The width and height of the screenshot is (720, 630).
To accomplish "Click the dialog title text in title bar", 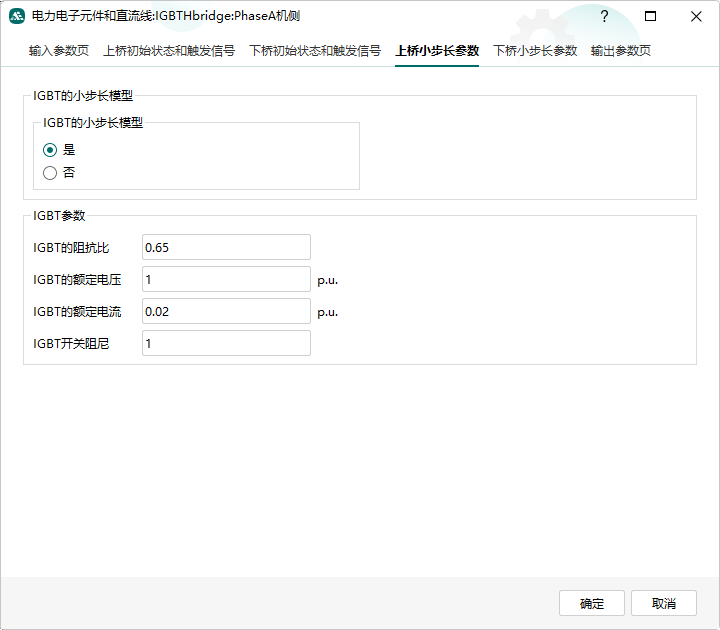I will pos(165,17).
